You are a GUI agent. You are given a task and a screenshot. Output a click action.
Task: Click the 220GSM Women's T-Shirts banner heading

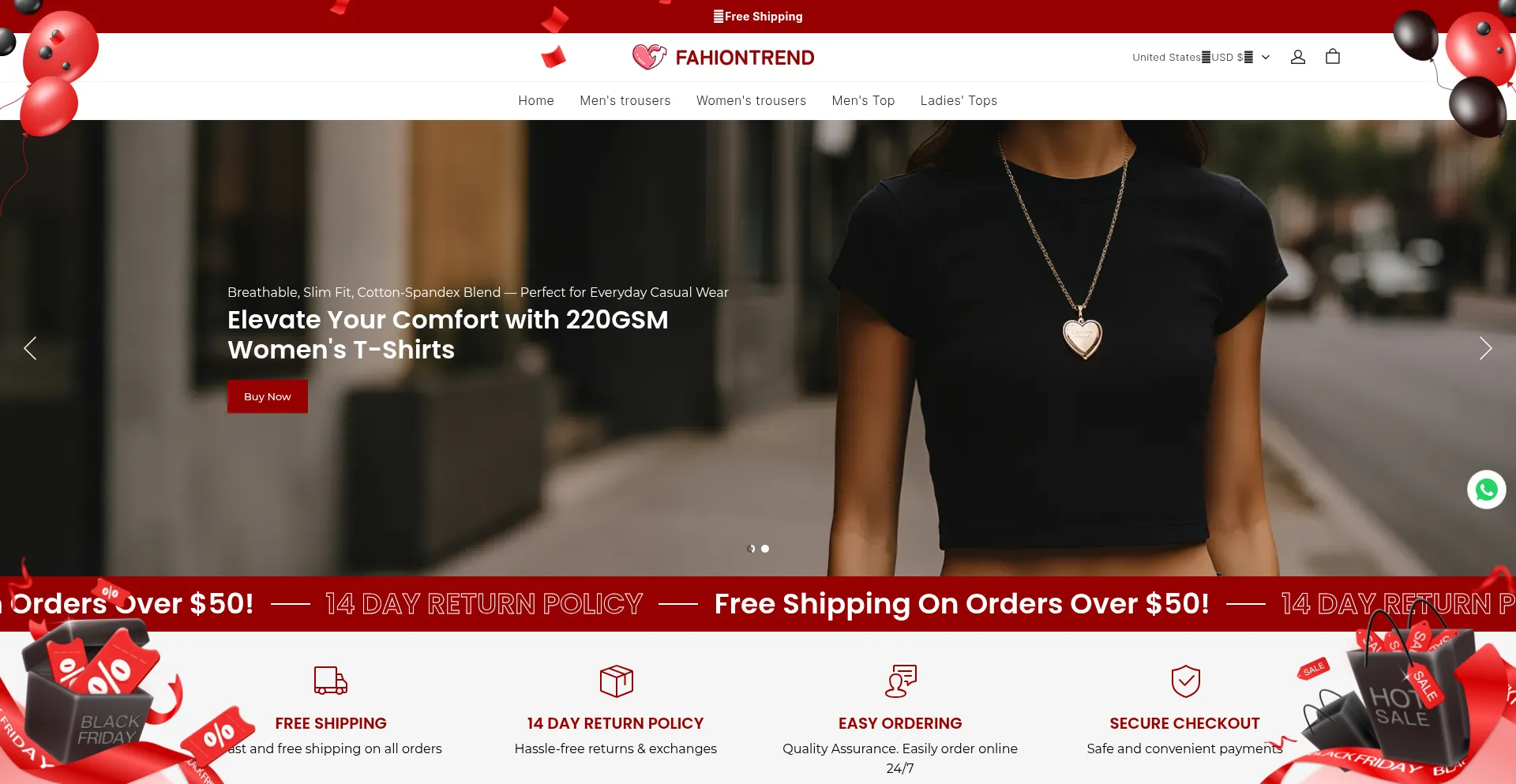click(448, 334)
